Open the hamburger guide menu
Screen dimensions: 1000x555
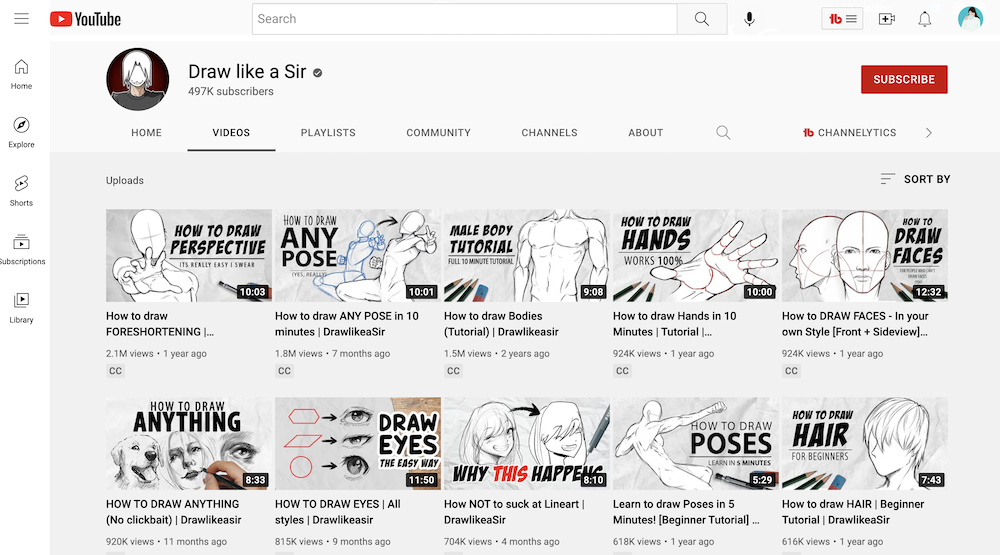21,18
